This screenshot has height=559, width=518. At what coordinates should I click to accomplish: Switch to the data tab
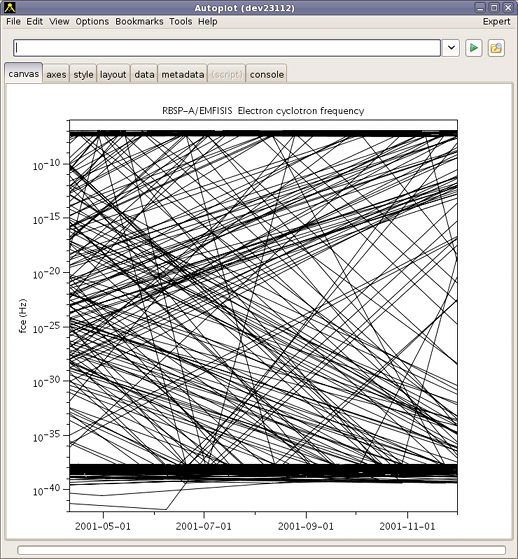[144, 74]
